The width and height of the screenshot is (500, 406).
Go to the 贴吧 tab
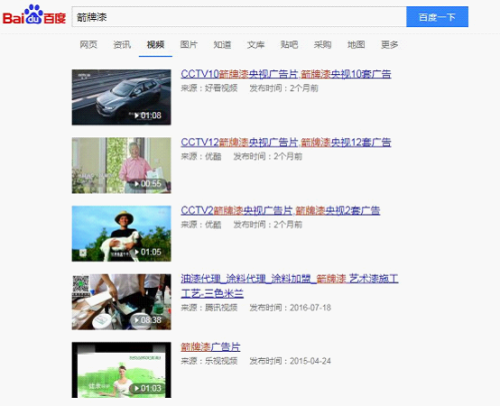289,45
